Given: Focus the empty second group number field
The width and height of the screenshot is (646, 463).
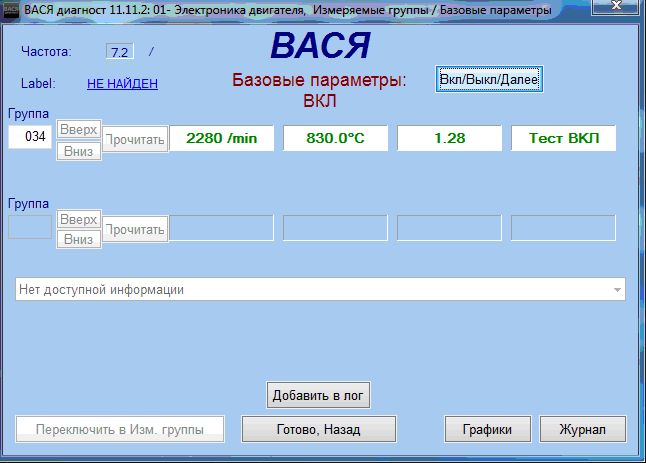Looking at the screenshot, I should click(x=30, y=227).
